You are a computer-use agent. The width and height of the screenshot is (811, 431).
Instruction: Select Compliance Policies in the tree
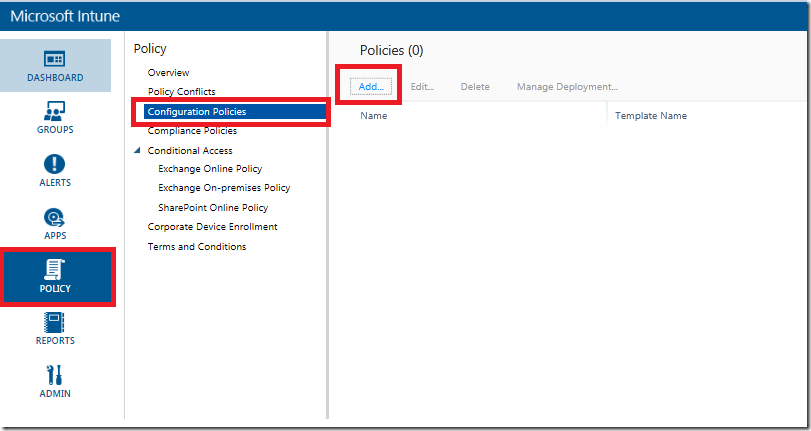tap(192, 131)
